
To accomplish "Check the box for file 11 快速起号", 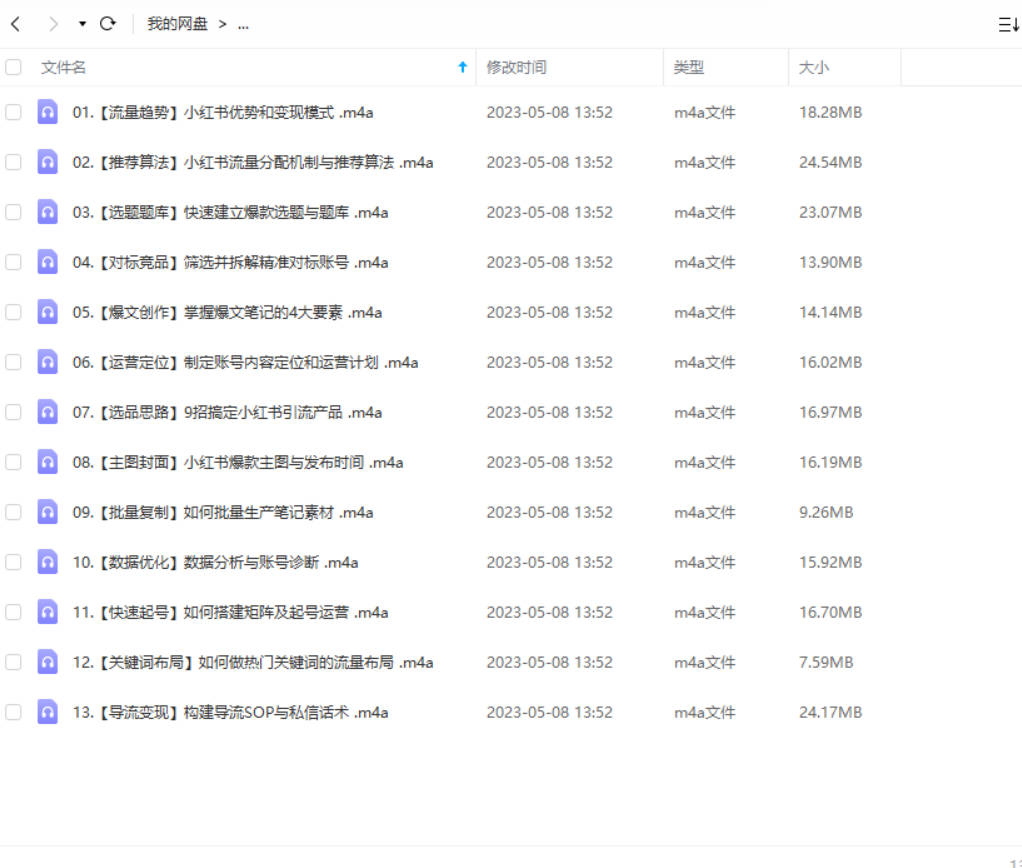I will (x=13, y=612).
